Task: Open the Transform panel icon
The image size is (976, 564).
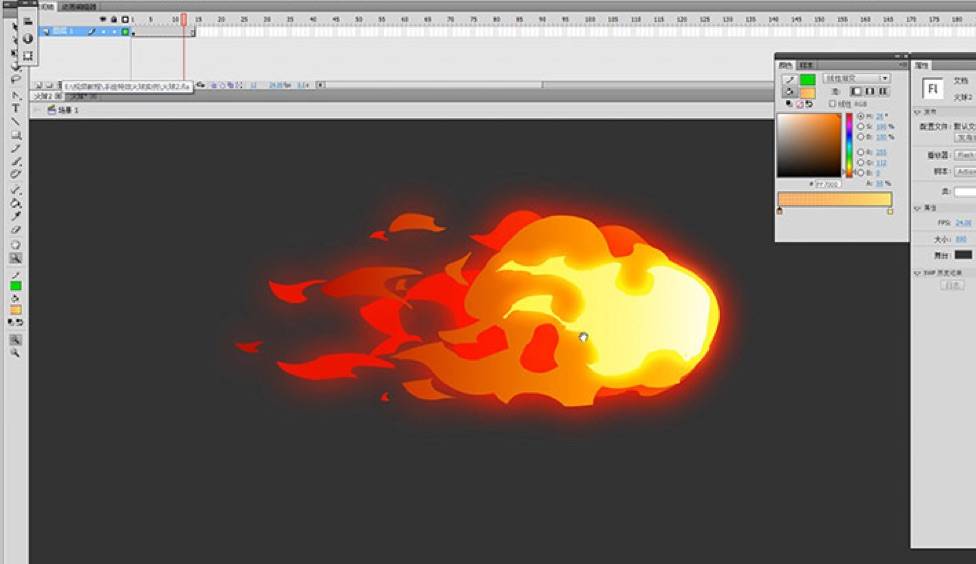Action: 27,55
